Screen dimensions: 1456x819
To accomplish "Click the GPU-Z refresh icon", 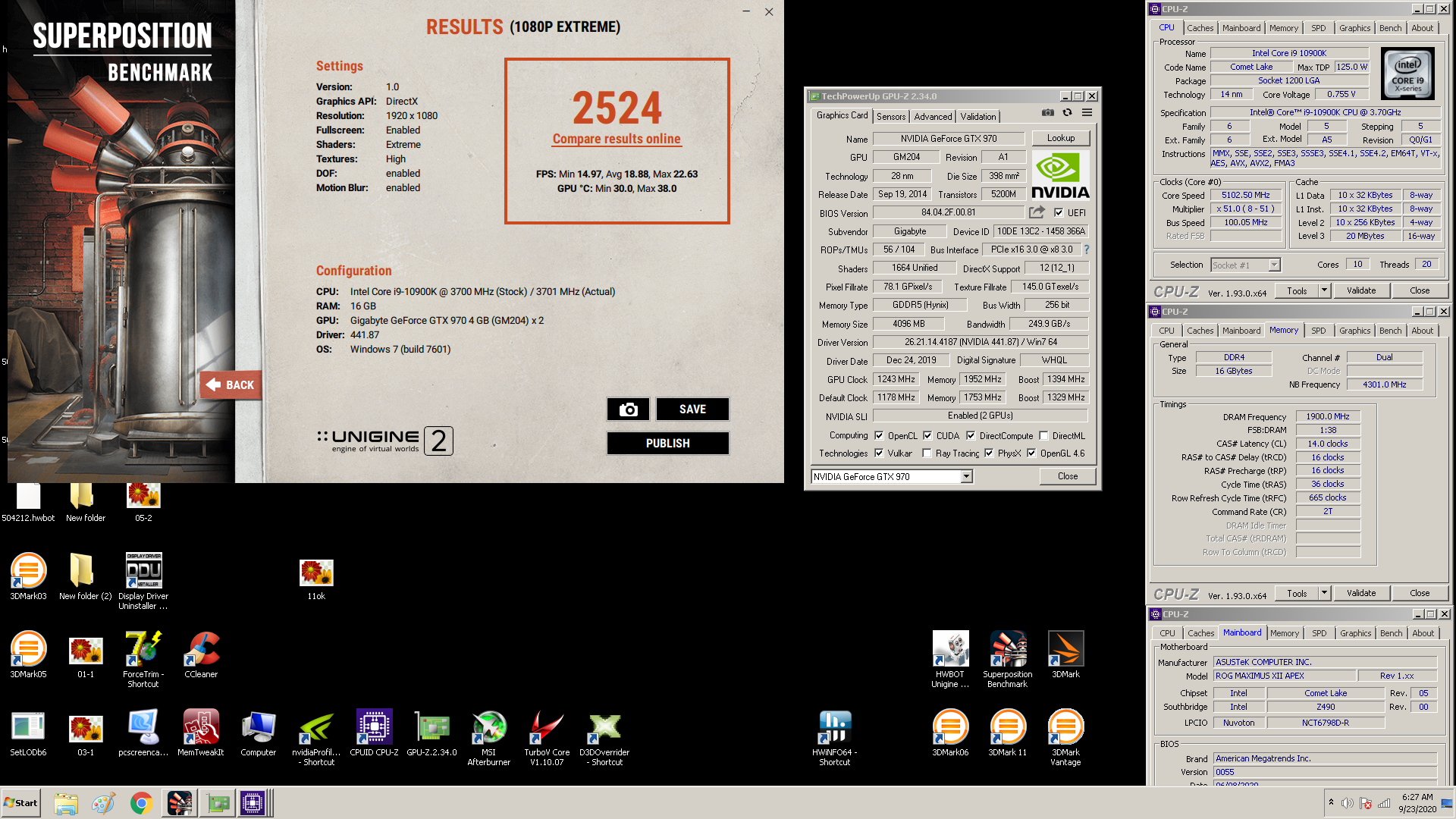I will 1067,112.
